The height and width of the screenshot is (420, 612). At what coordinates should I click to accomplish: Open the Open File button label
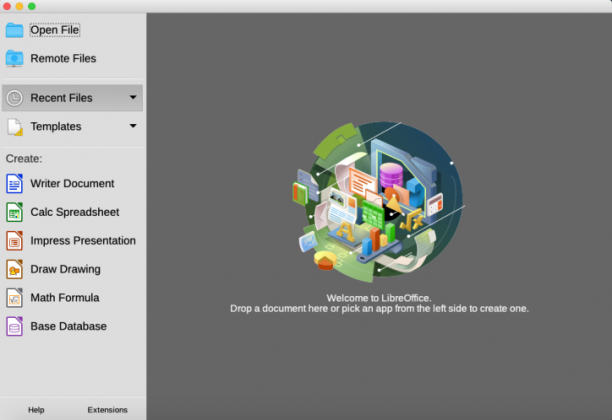(55, 30)
